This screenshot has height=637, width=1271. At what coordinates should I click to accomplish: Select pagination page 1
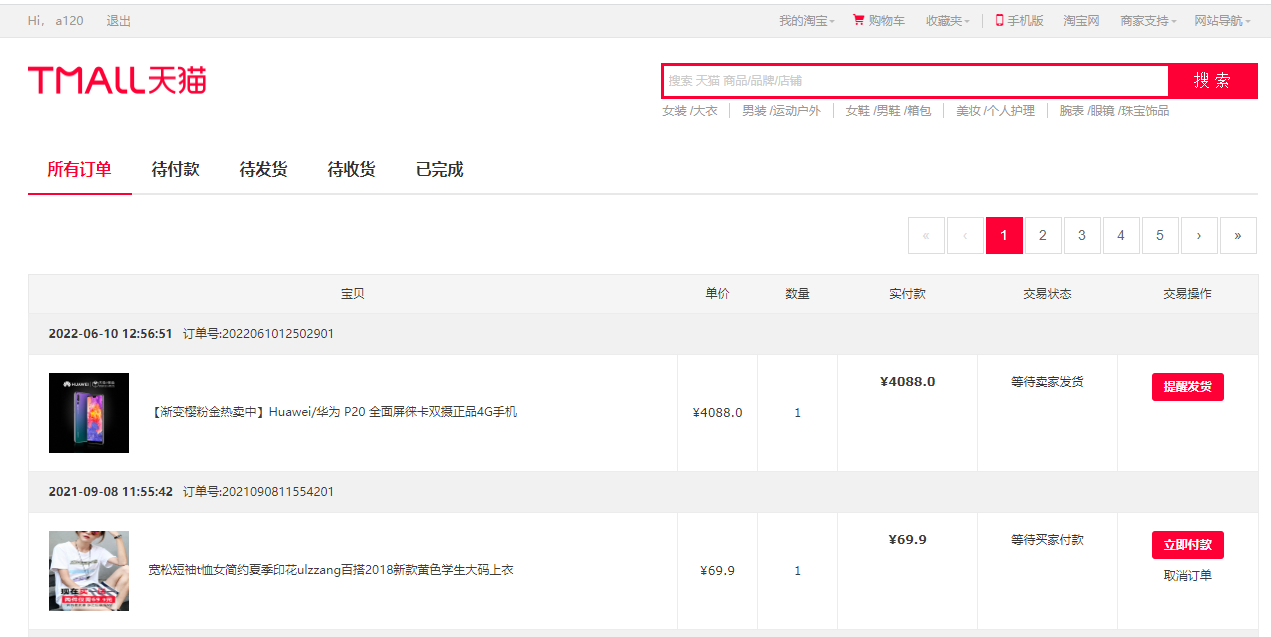coord(1004,235)
